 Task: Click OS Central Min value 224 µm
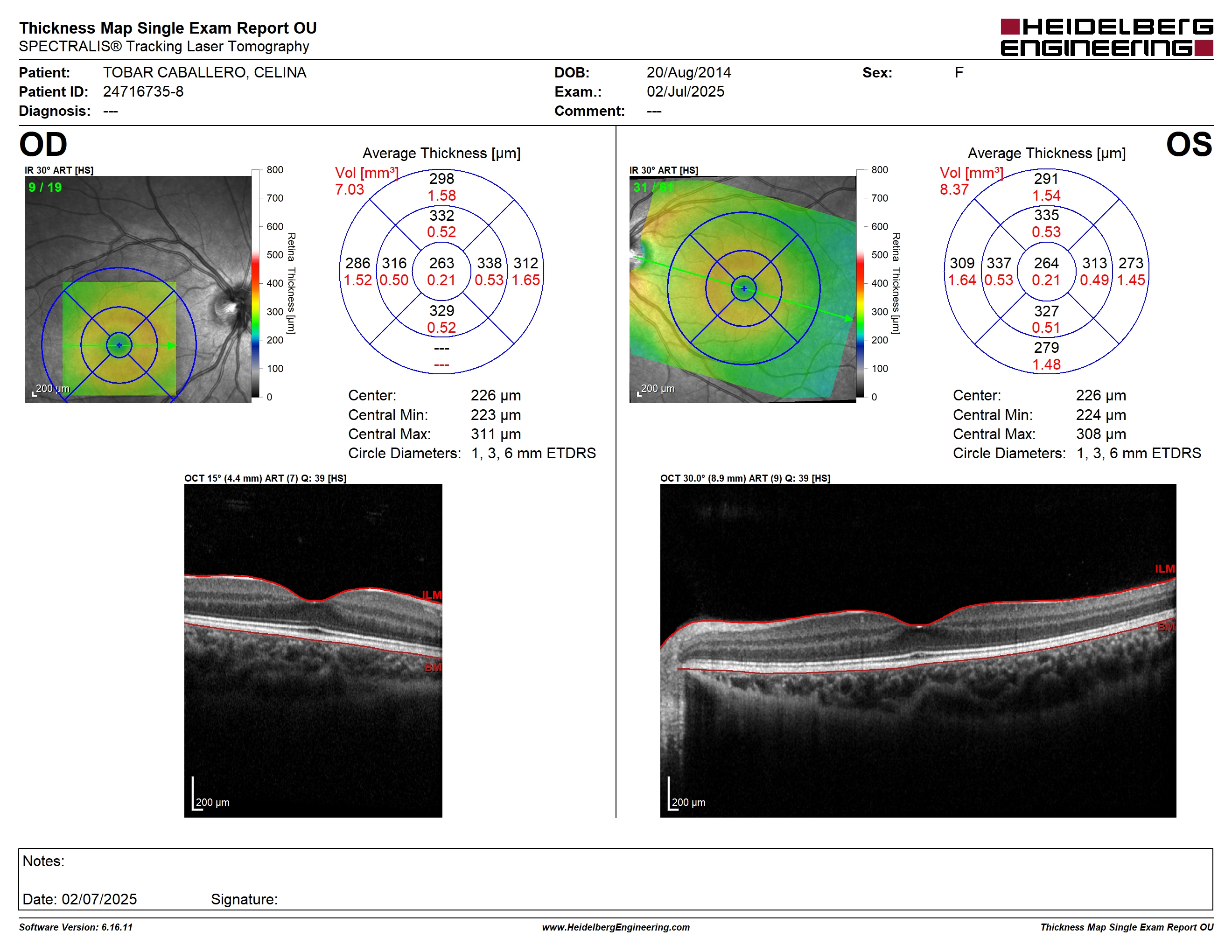click(1100, 415)
